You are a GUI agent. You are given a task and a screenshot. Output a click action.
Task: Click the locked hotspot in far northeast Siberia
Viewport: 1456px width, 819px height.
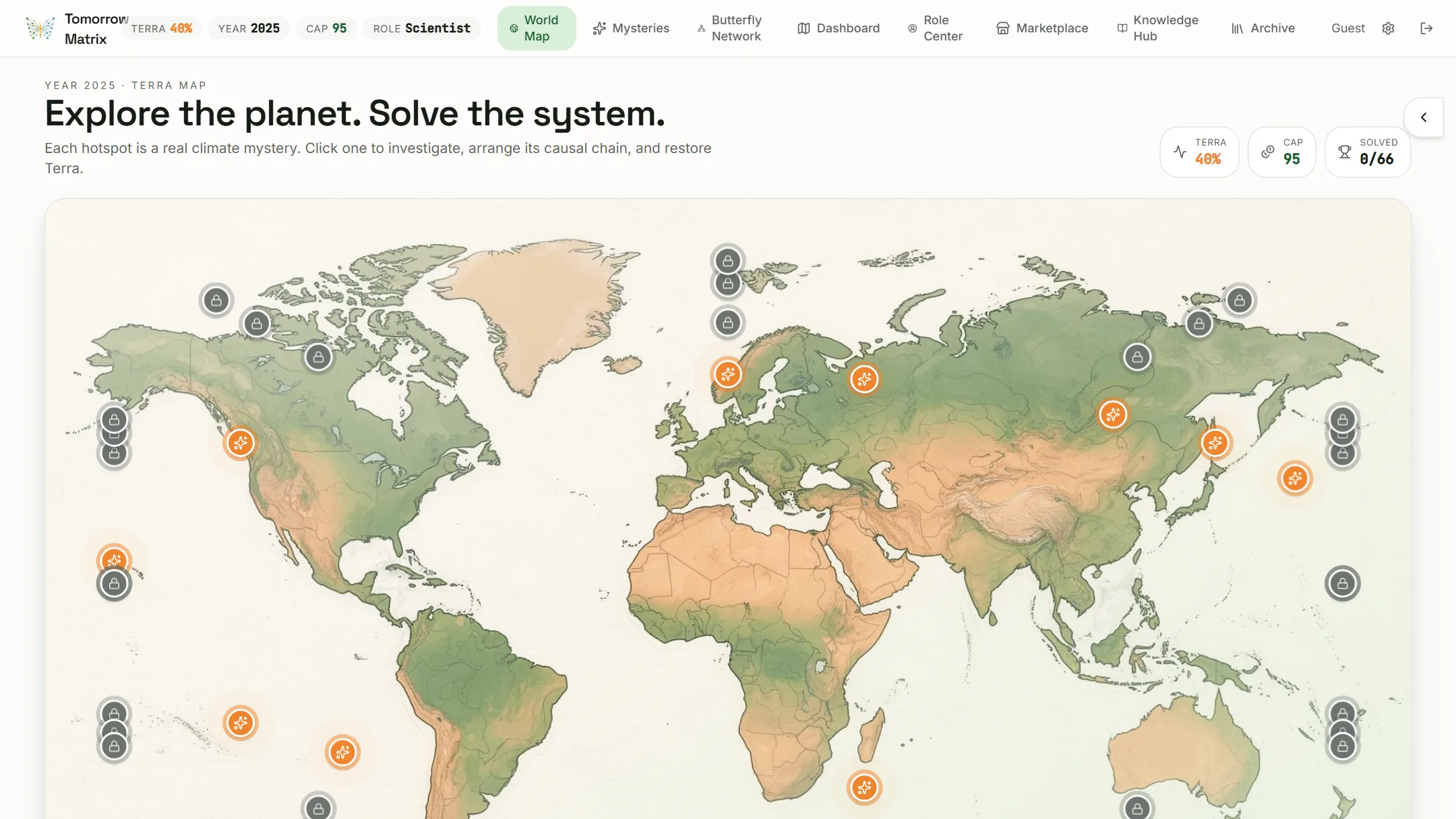click(x=1240, y=301)
